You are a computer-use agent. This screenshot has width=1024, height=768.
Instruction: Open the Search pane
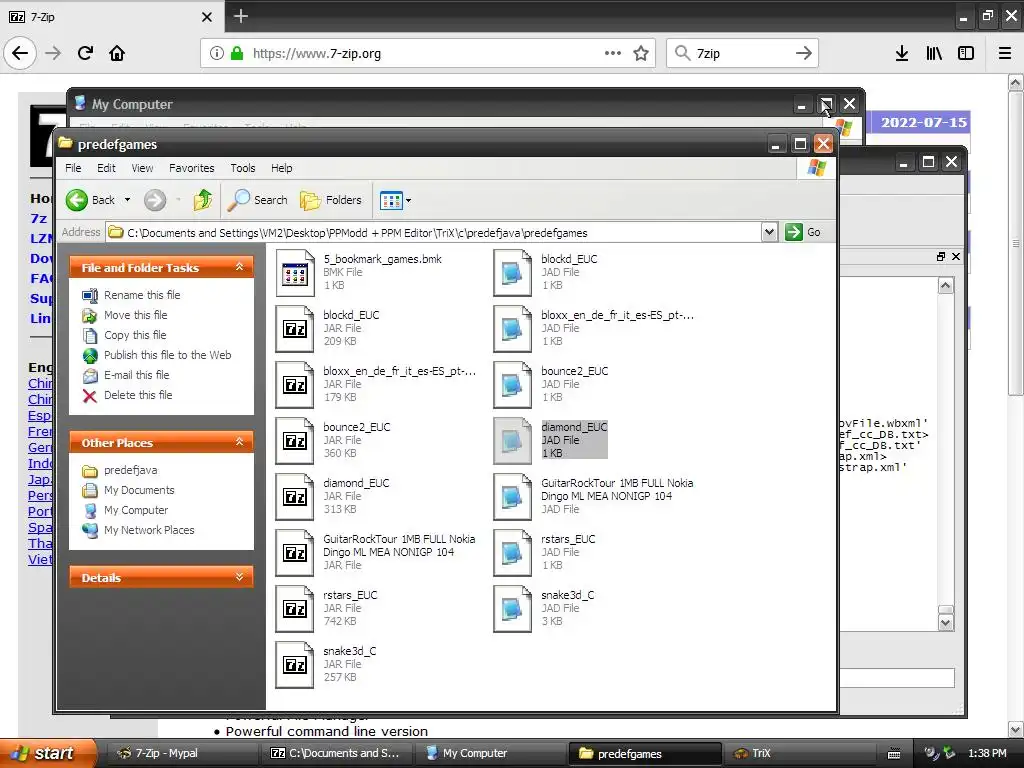pos(257,200)
